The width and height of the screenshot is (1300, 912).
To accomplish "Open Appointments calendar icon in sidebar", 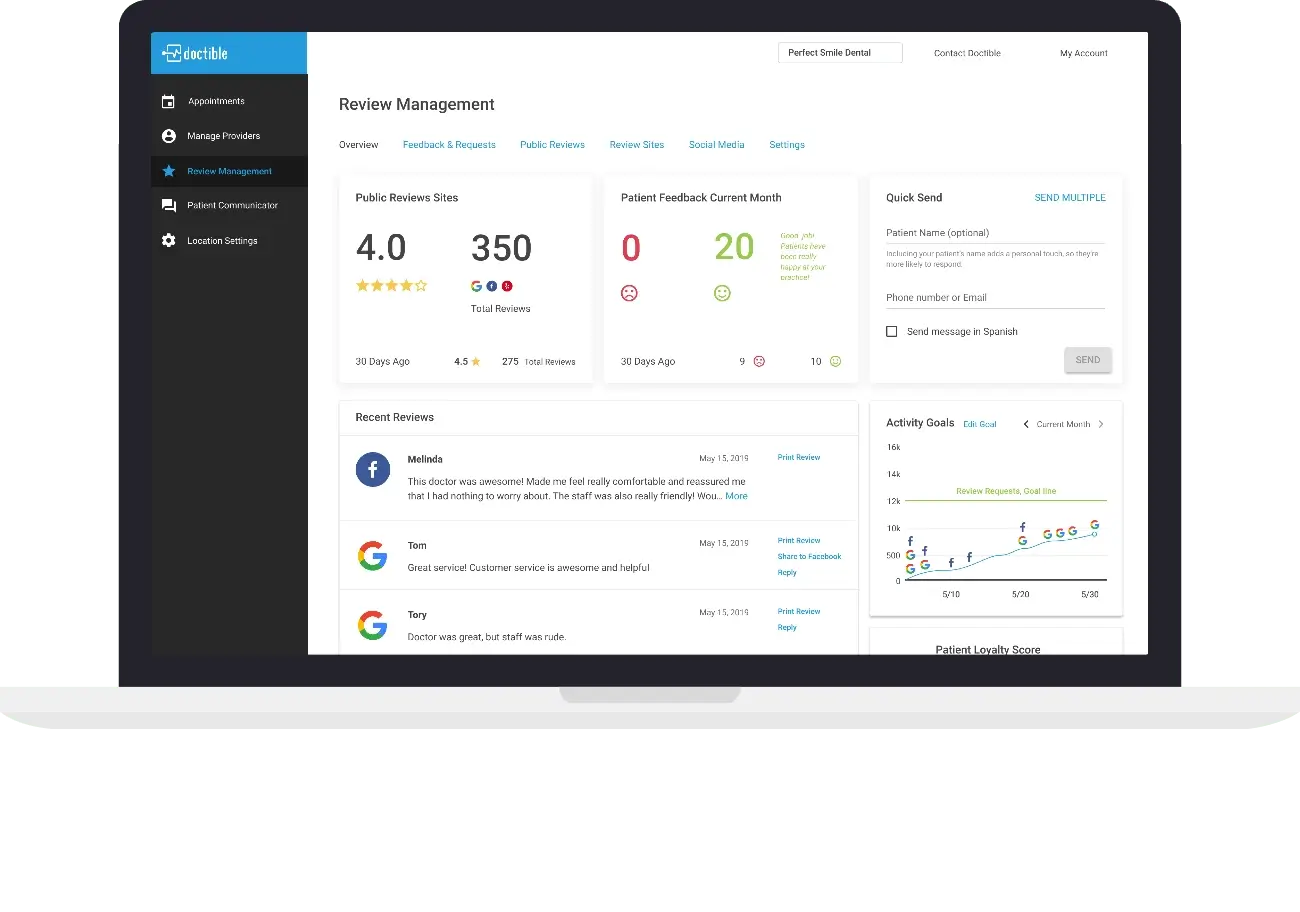I will pyautogui.click(x=168, y=101).
